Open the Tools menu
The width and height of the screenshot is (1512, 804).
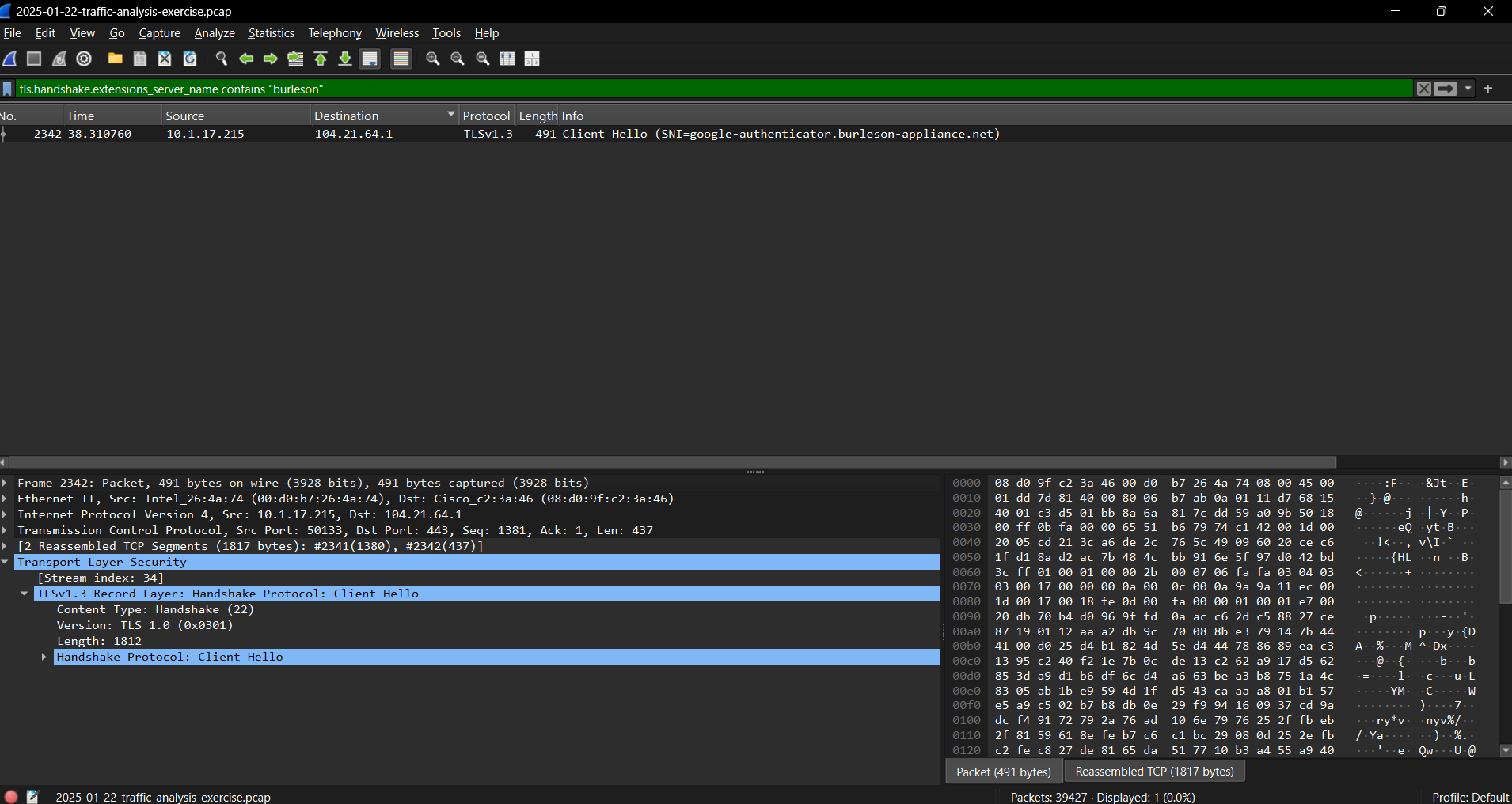coord(446,33)
